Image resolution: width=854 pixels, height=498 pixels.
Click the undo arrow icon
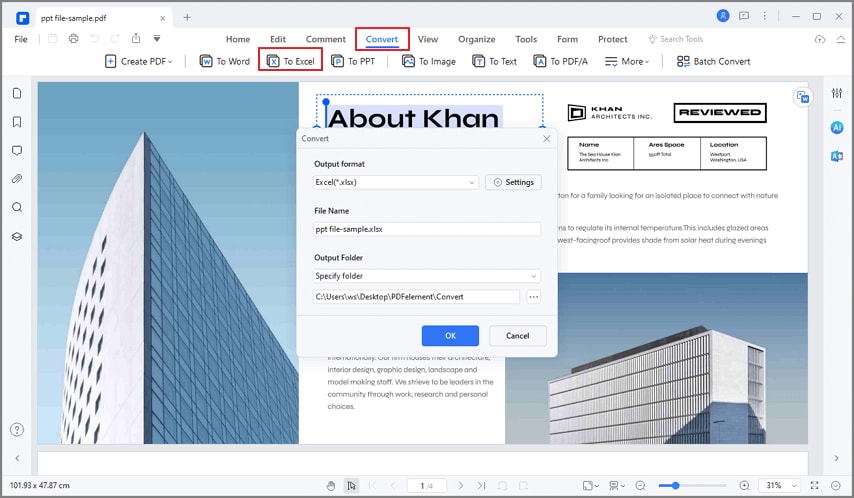95,39
